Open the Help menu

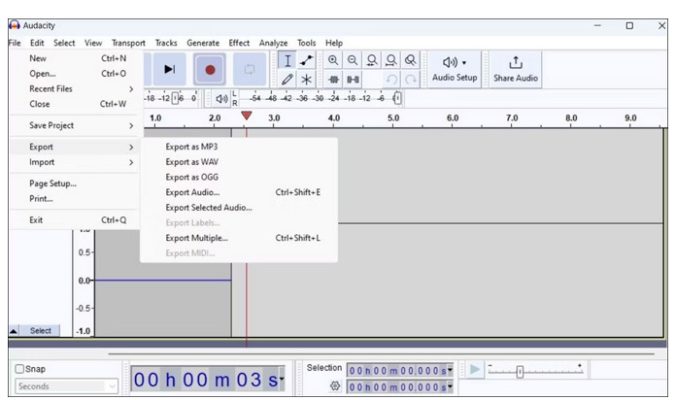click(334, 43)
